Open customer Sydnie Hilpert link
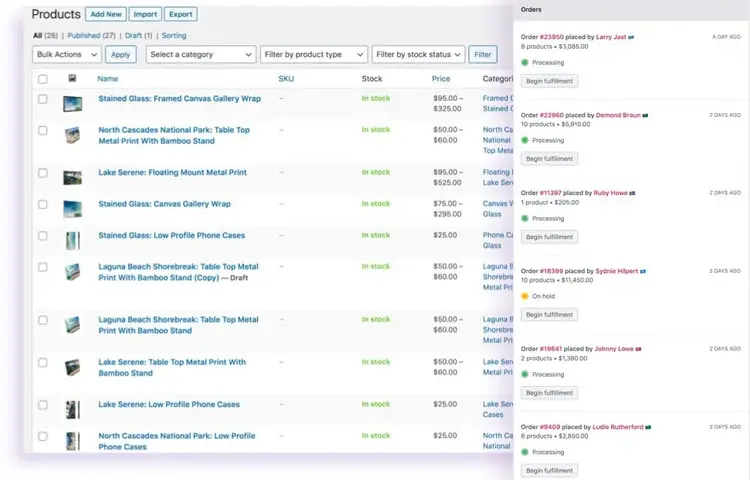Screen dimensions: 750x480 617,271
